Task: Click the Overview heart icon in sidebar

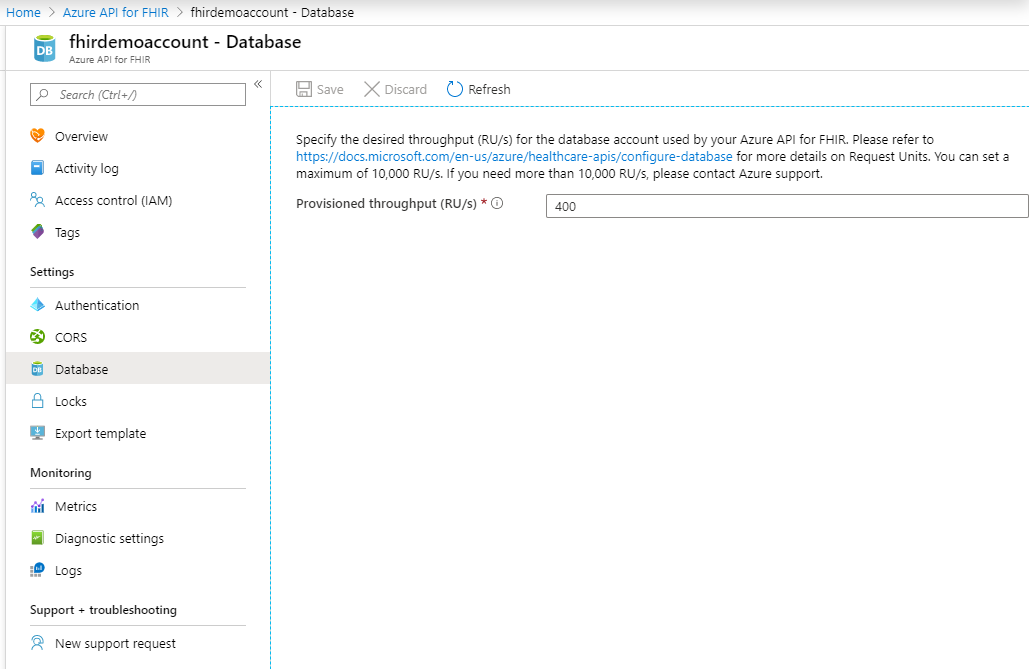Action: [38, 136]
